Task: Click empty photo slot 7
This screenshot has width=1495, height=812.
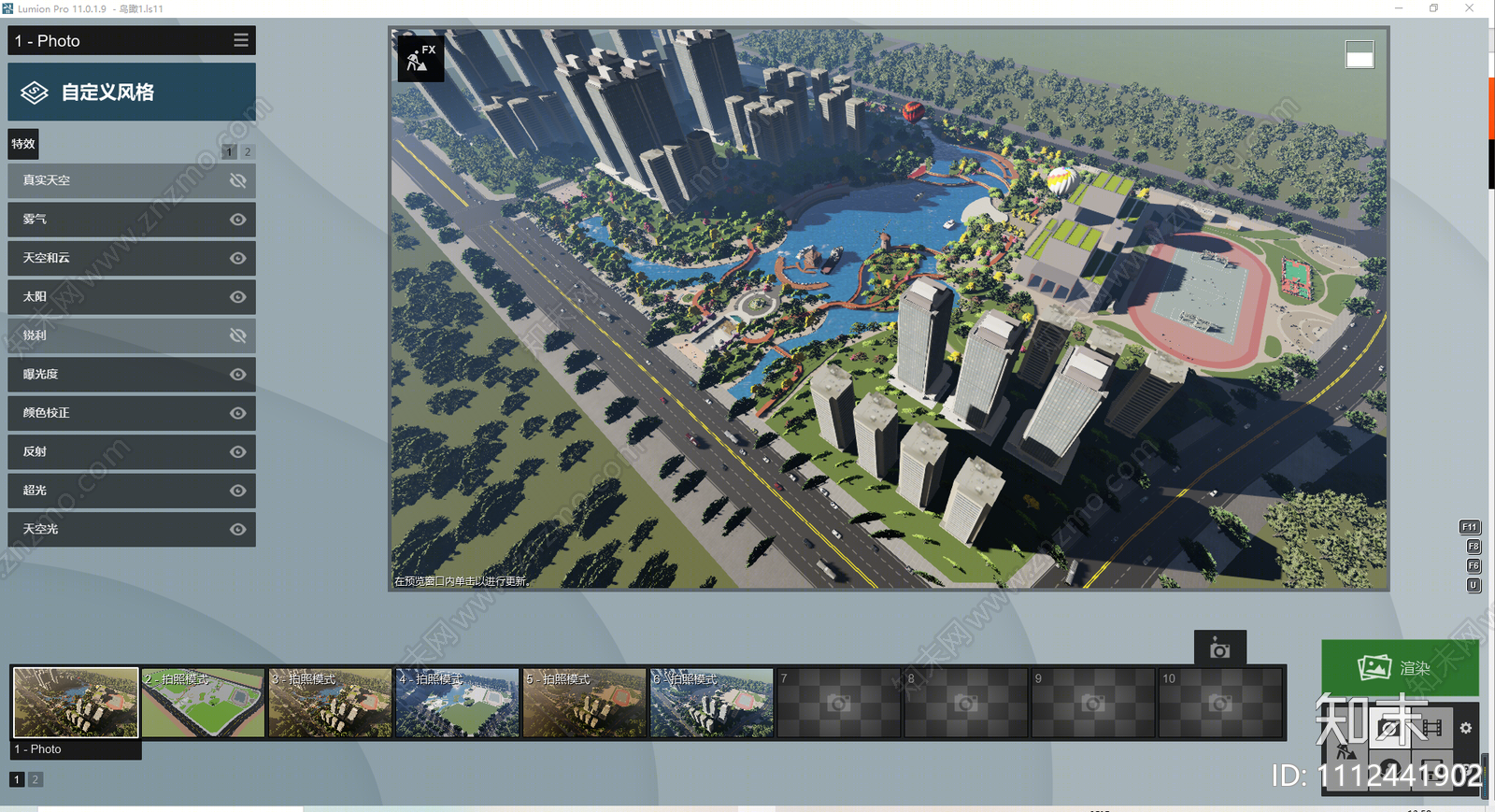Action: coord(838,703)
